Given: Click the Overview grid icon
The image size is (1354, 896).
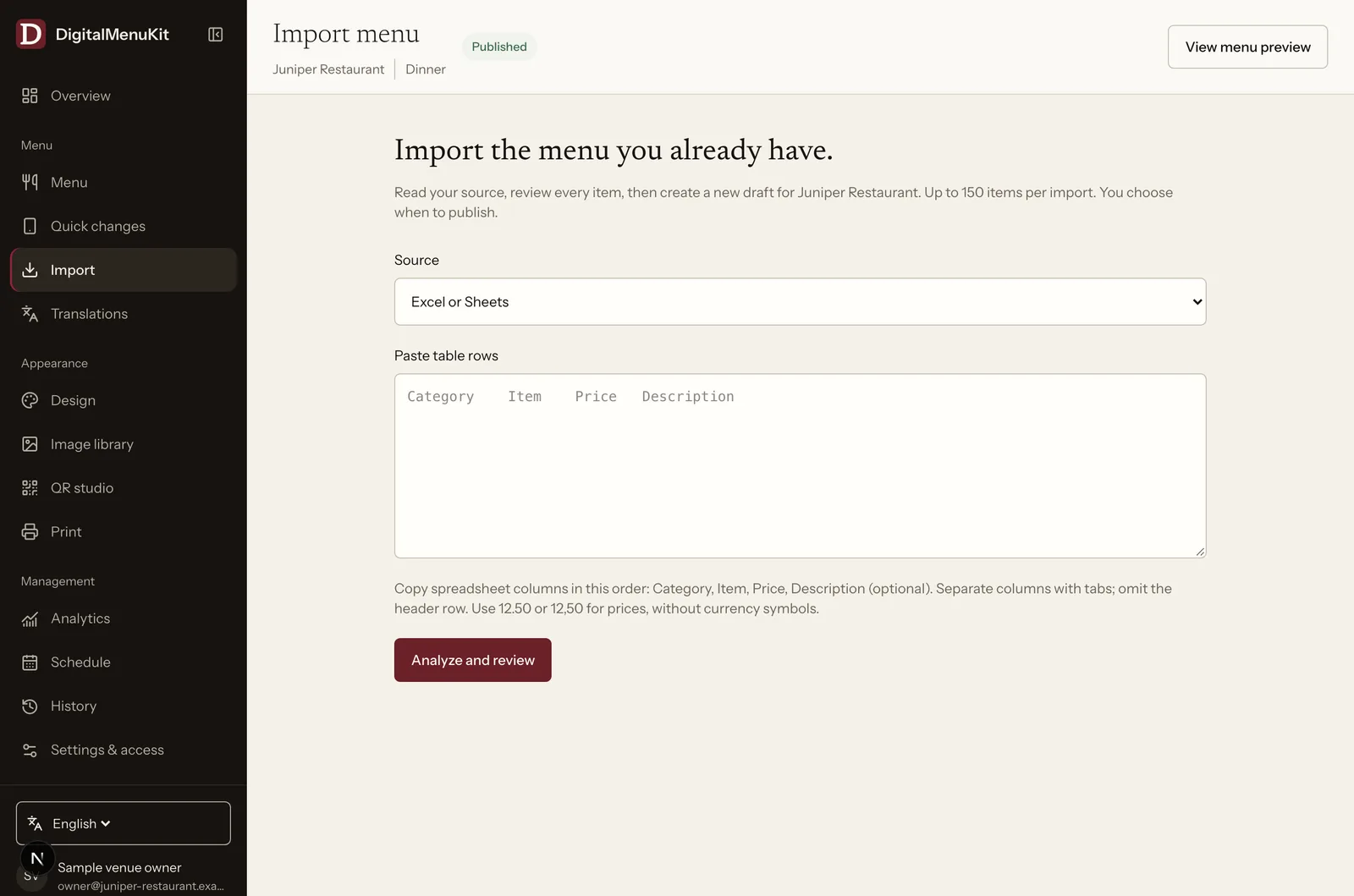Looking at the screenshot, I should click(x=30, y=96).
